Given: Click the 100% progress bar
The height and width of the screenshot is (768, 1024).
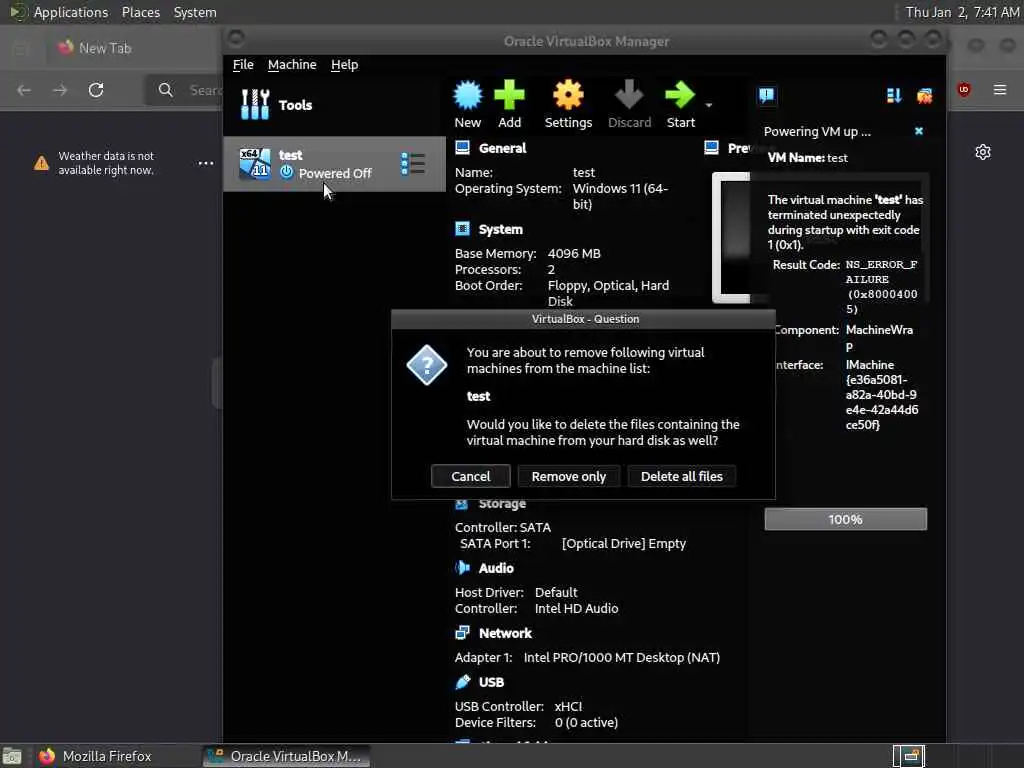Looking at the screenshot, I should (x=845, y=519).
